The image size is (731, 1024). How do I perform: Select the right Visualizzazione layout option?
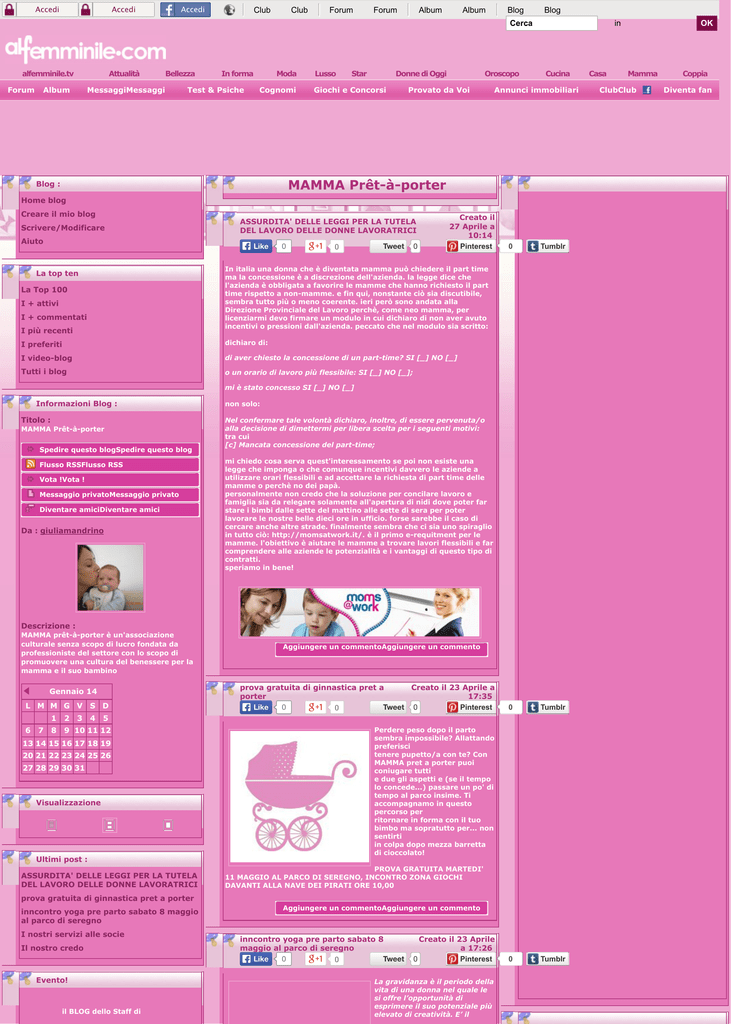[x=168, y=825]
